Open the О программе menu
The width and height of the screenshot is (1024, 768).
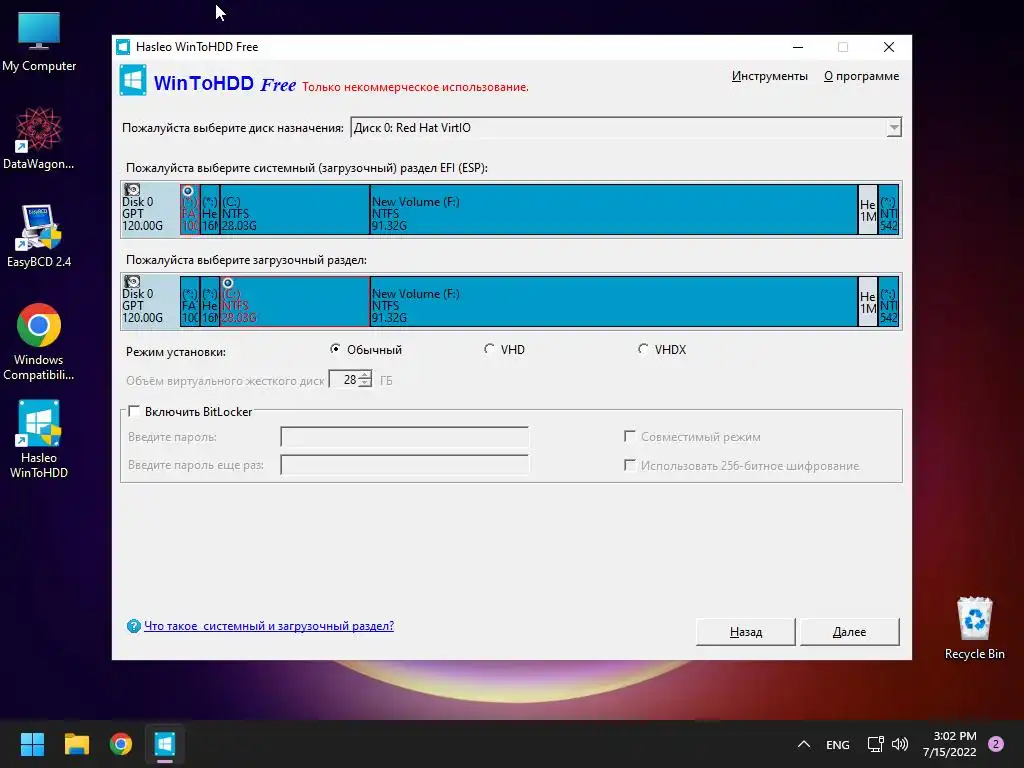(861, 76)
